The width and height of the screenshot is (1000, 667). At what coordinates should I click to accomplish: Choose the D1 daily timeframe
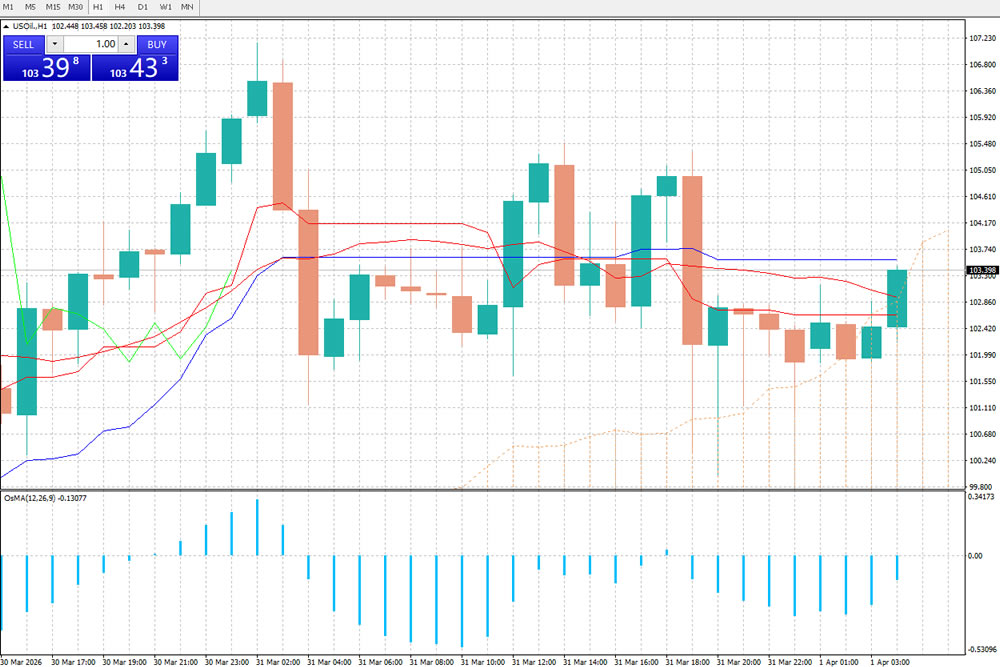tap(143, 7)
